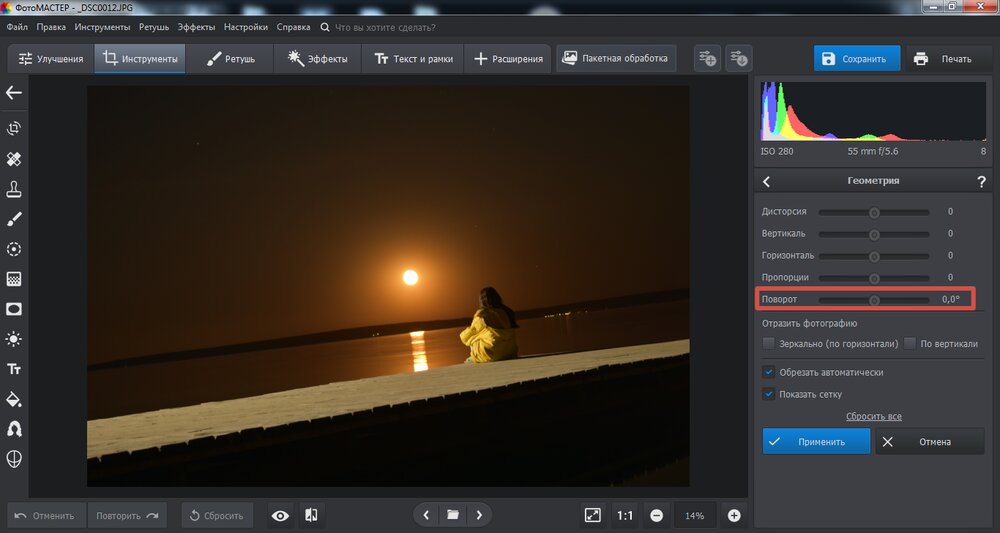The image size is (1000, 533).
Task: Click the before/after compare icon
Action: (x=311, y=515)
